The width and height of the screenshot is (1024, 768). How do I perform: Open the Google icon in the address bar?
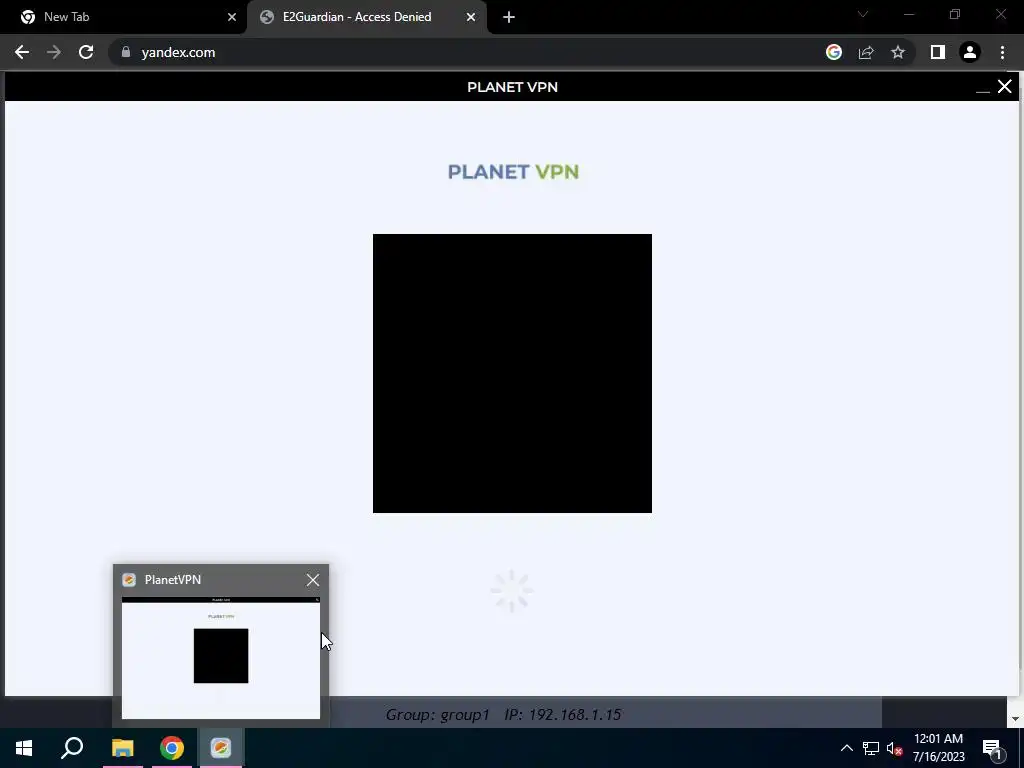(834, 52)
